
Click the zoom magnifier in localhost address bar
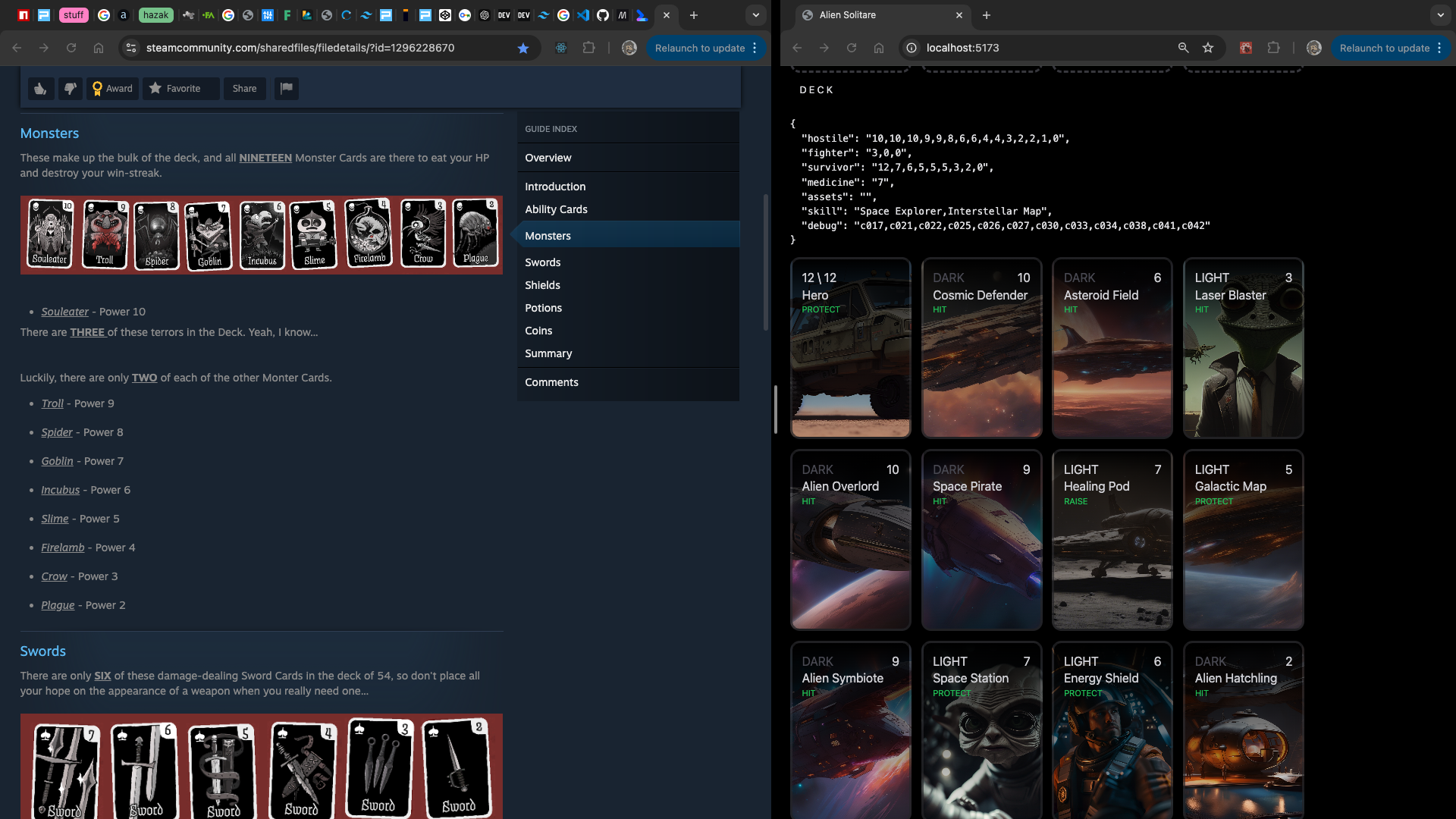1183,48
